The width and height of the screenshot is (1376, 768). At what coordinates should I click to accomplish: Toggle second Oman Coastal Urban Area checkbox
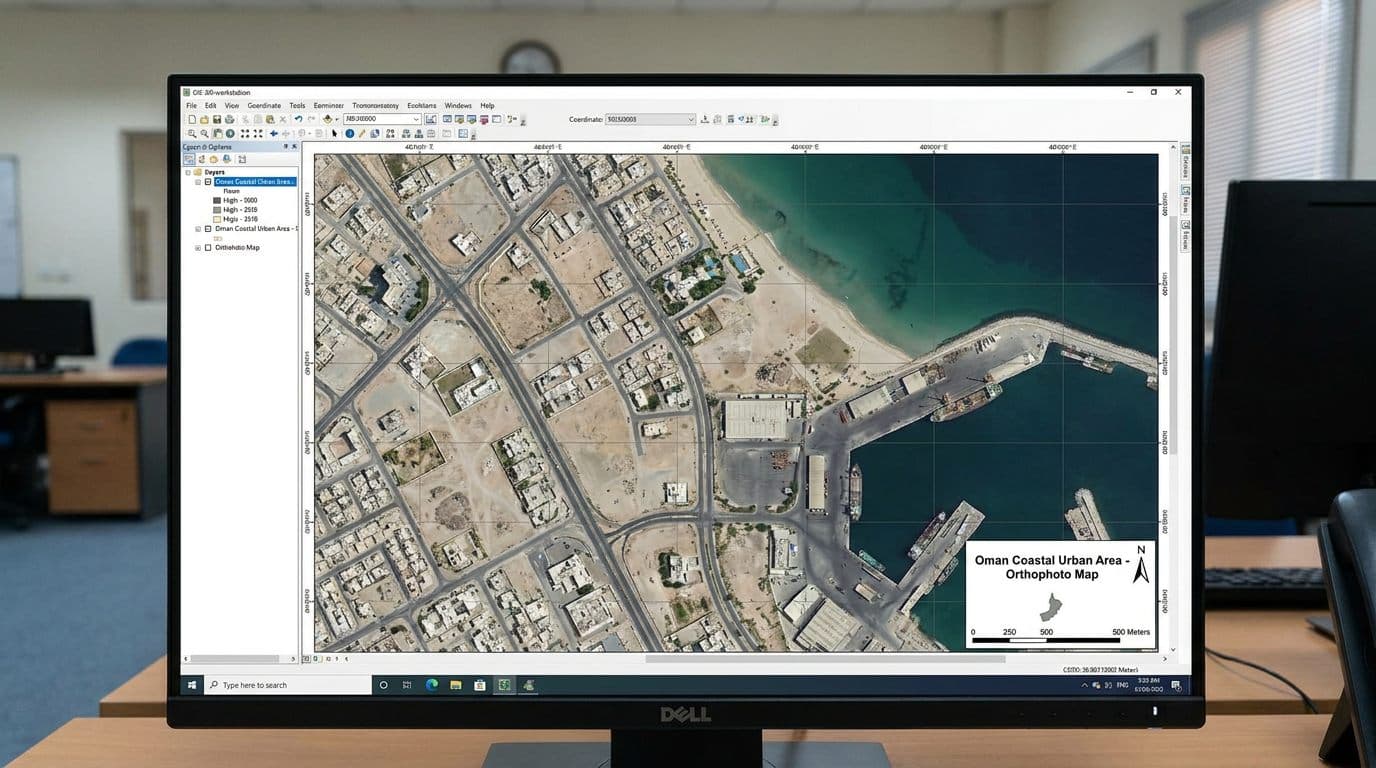coord(208,229)
